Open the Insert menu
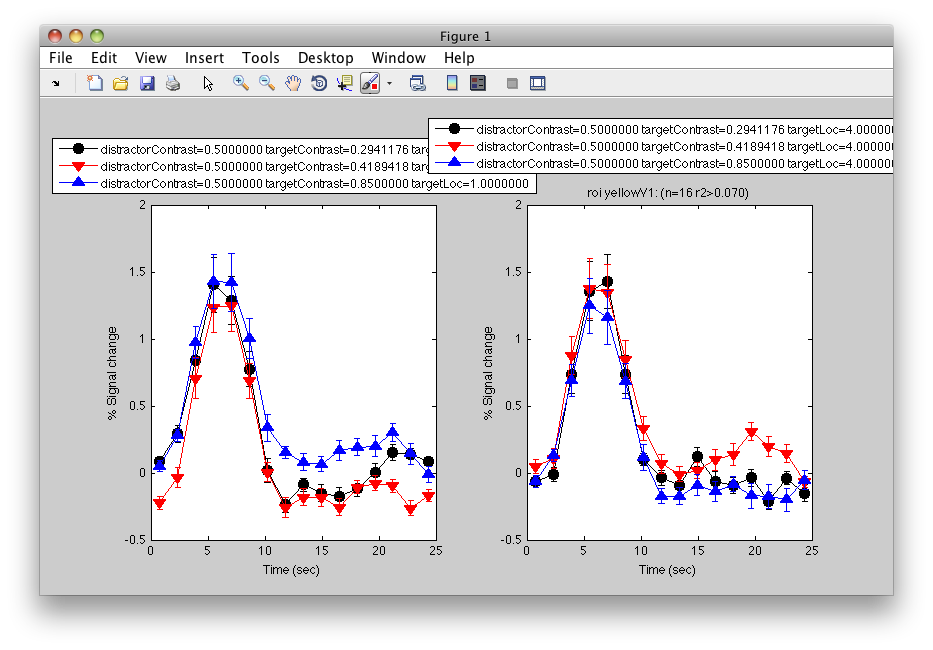The width and height of the screenshot is (933, 650). pos(204,58)
